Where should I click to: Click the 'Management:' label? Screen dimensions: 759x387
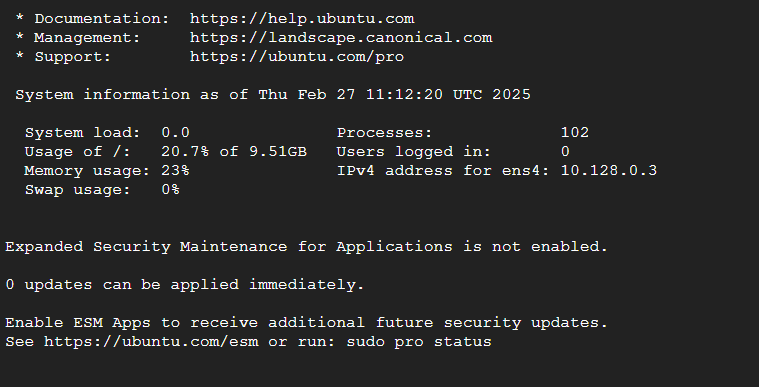coord(87,38)
